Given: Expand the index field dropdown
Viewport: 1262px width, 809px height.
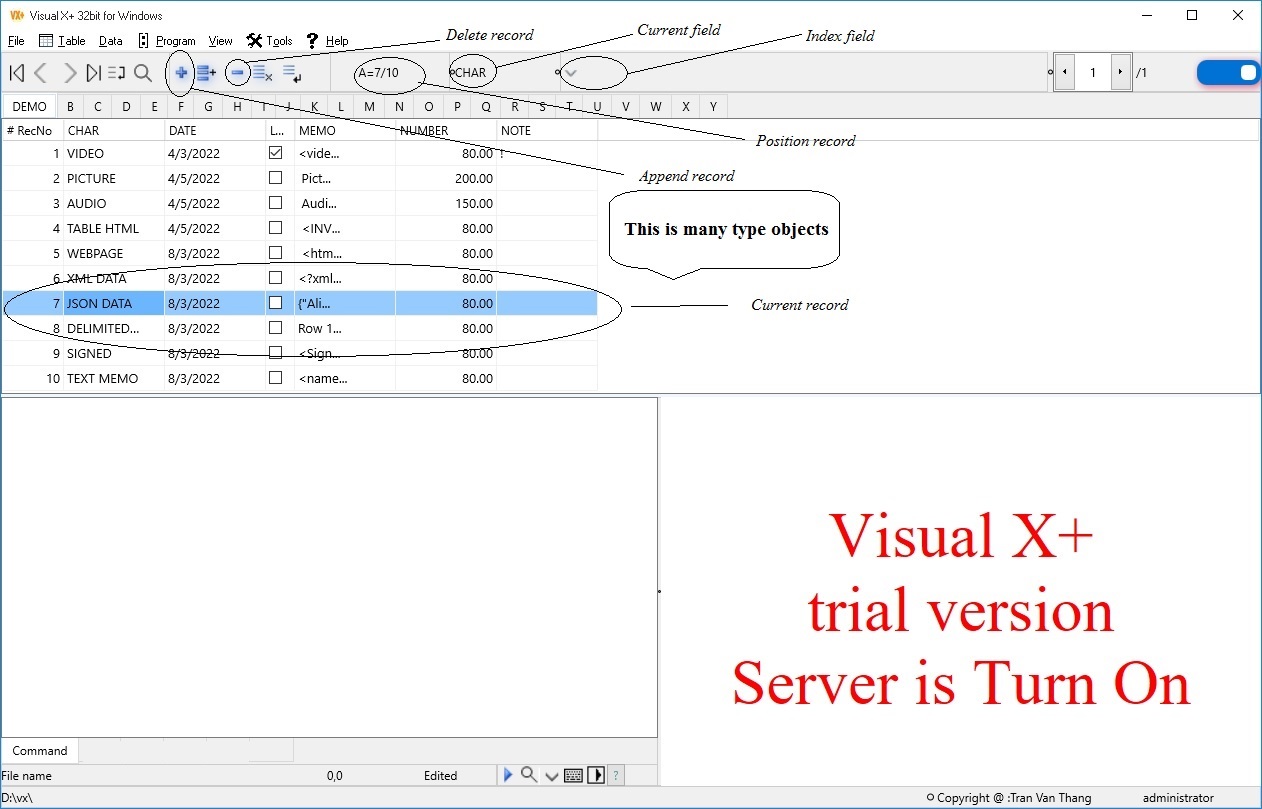Looking at the screenshot, I should pyautogui.click(x=571, y=72).
